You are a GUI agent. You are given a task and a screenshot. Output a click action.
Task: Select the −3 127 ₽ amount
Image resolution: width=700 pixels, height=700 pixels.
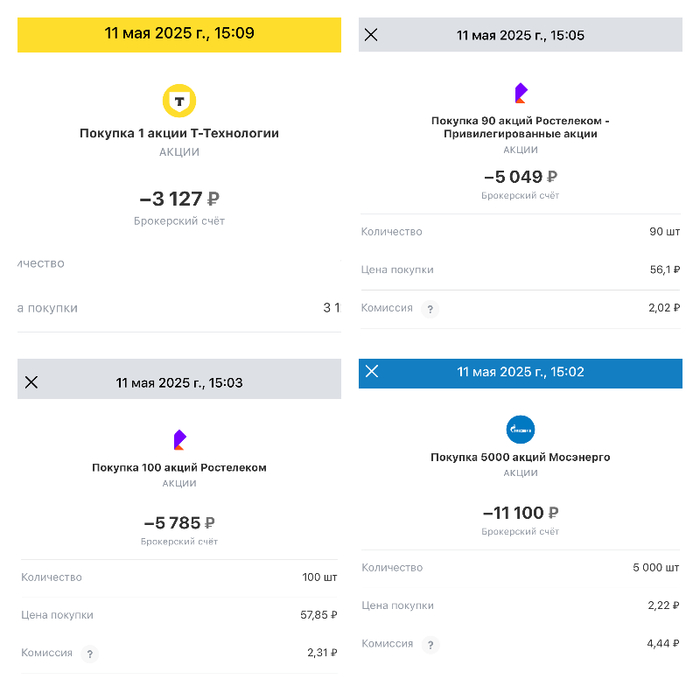180,199
